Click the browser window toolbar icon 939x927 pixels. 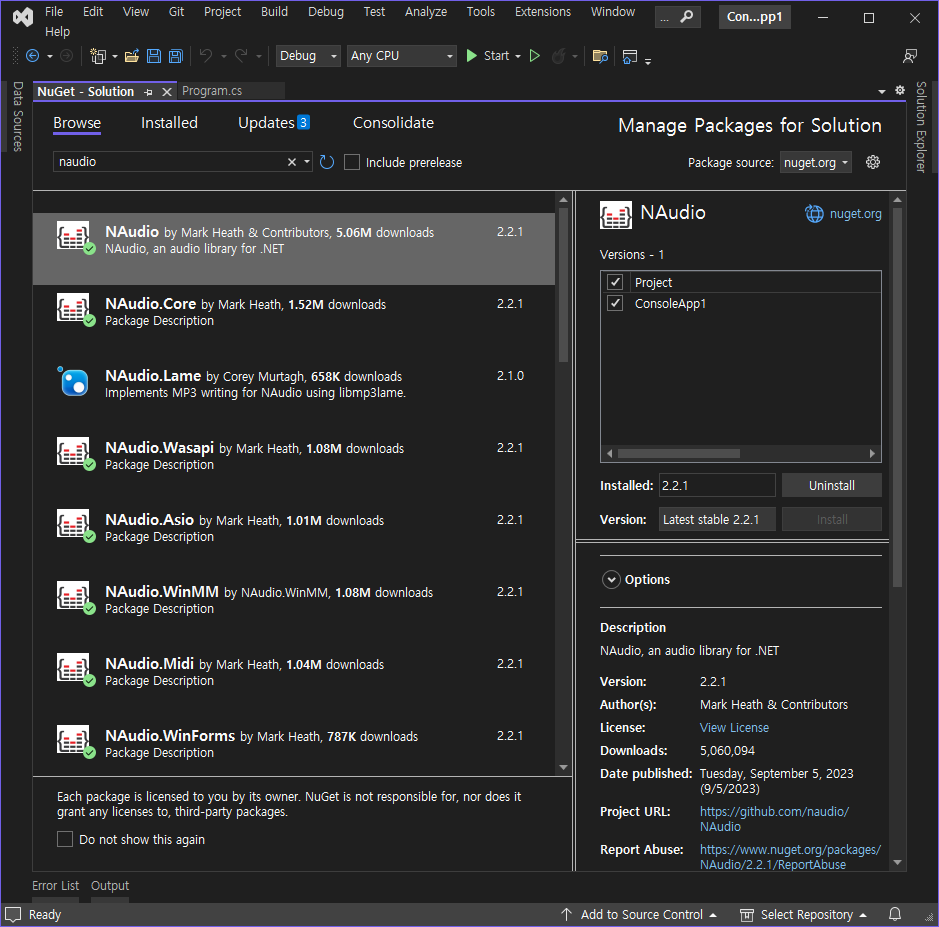coord(629,57)
